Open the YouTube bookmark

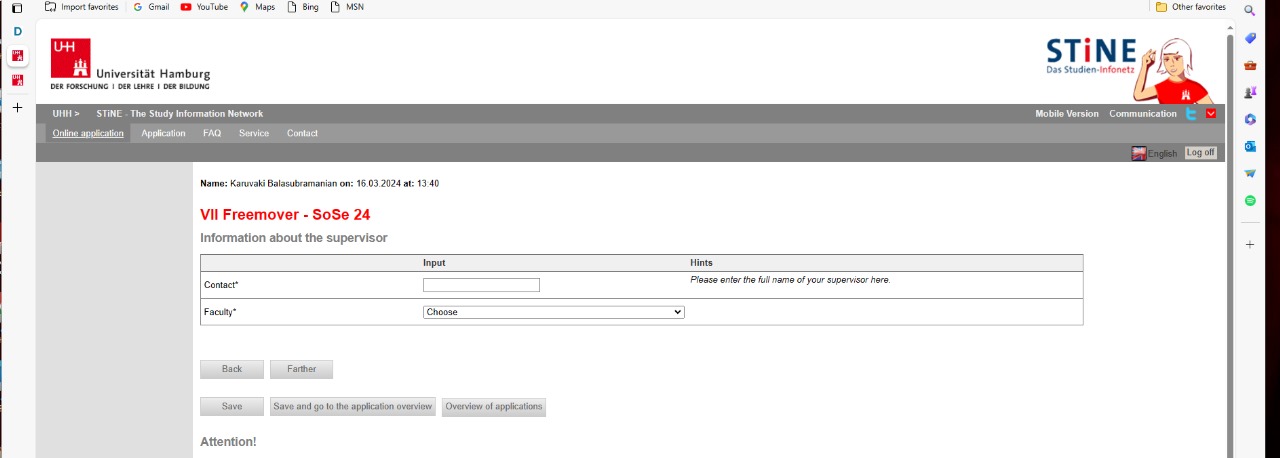pyautogui.click(x=204, y=7)
